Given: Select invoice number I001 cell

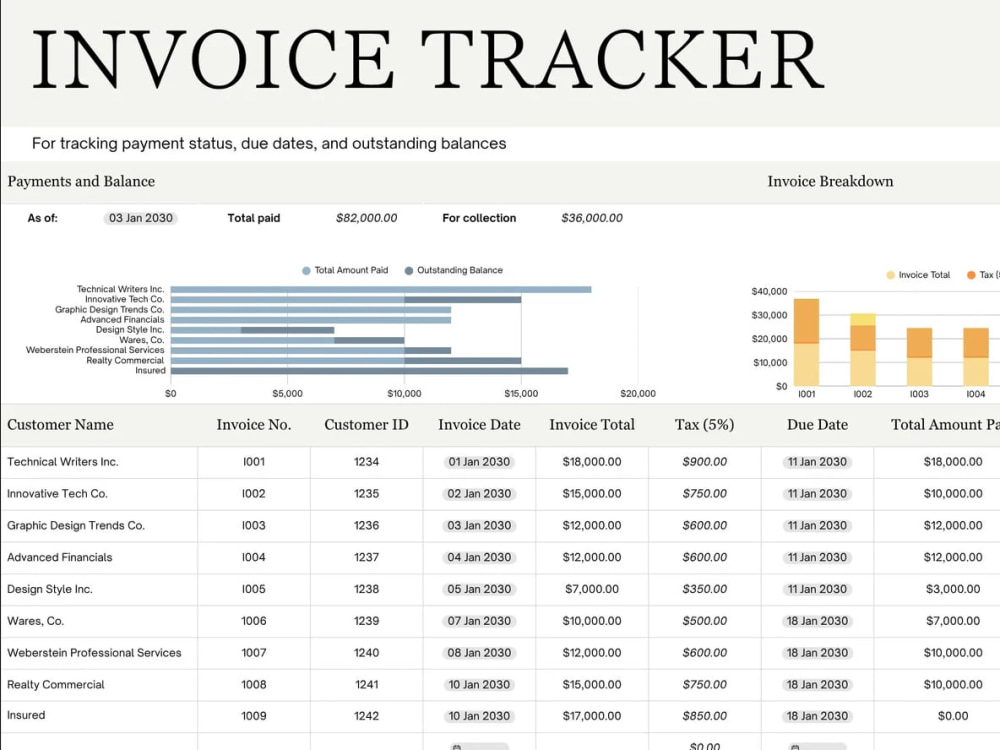Looking at the screenshot, I should click(254, 462).
